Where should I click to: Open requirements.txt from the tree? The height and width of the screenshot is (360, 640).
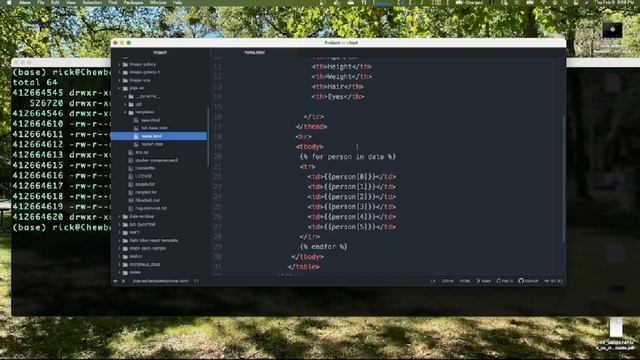(x=151, y=208)
